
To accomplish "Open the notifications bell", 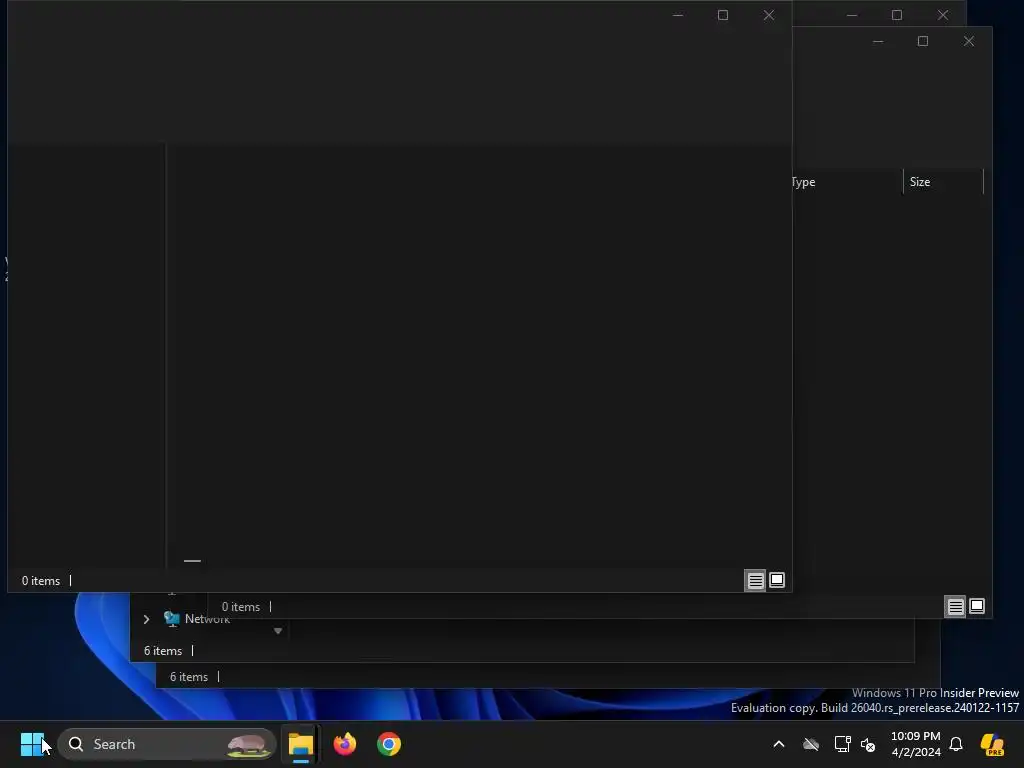I will 956,744.
